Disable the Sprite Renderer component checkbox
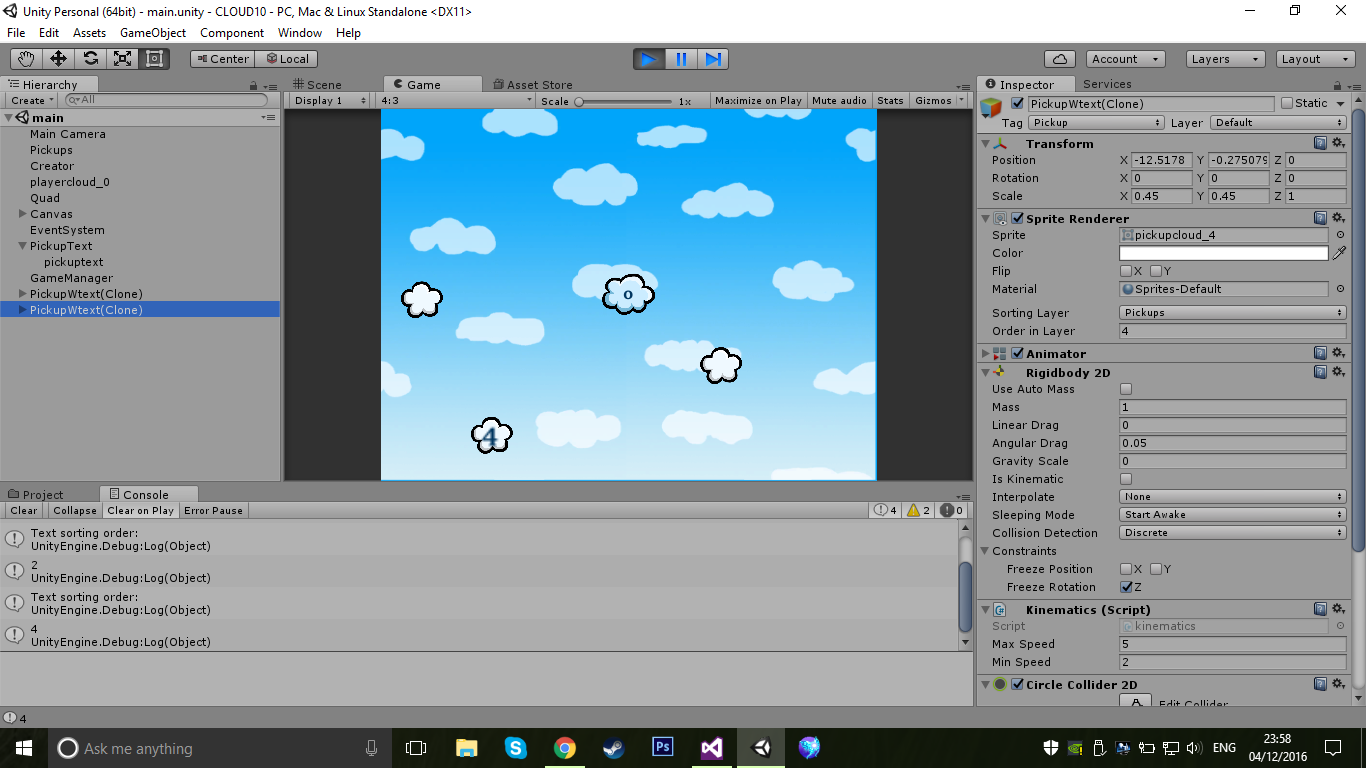1366x768 pixels. point(1018,219)
